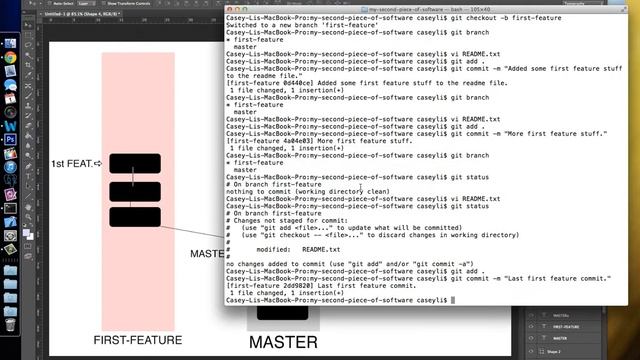Click the 'modified: README.txt' line in Terminal

[298, 249]
